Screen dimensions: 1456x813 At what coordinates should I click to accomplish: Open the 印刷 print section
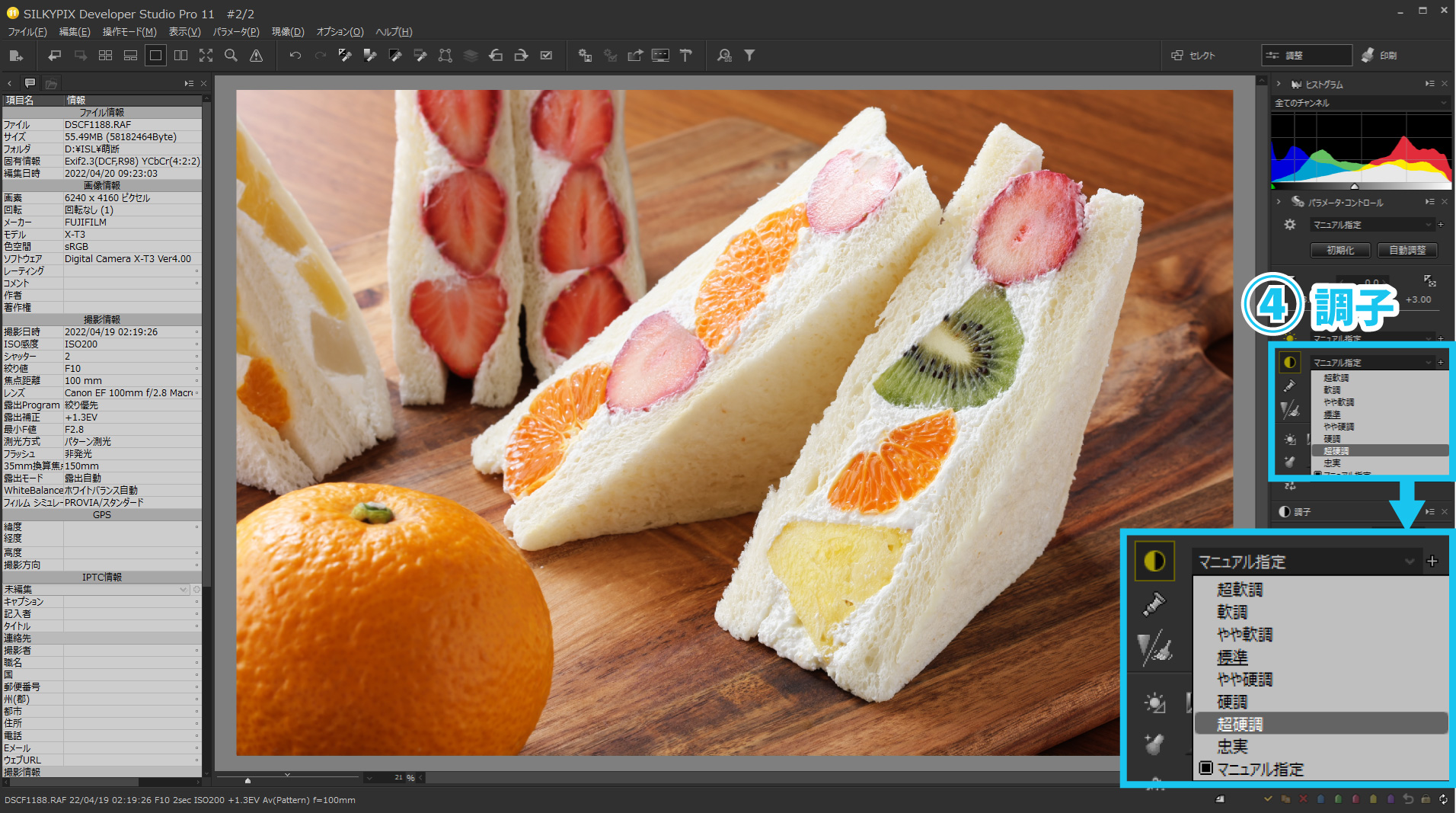click(x=1380, y=56)
